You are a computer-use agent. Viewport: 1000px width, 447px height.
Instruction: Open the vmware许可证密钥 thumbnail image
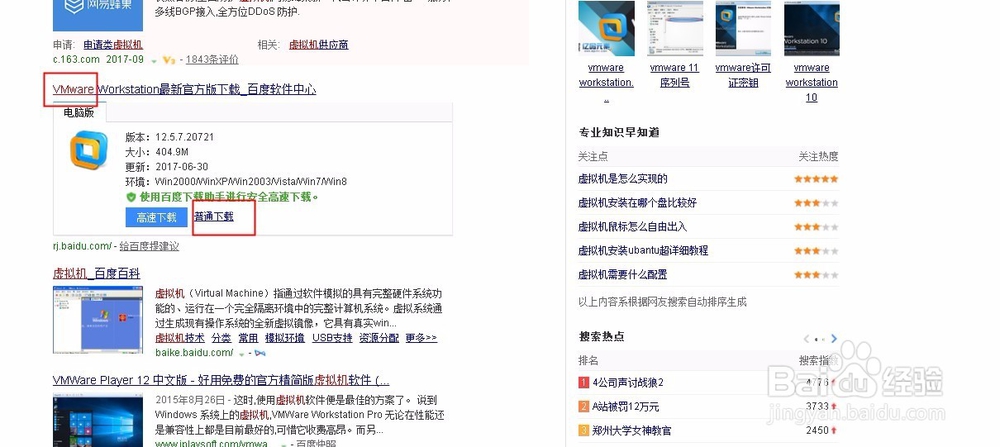(743, 29)
